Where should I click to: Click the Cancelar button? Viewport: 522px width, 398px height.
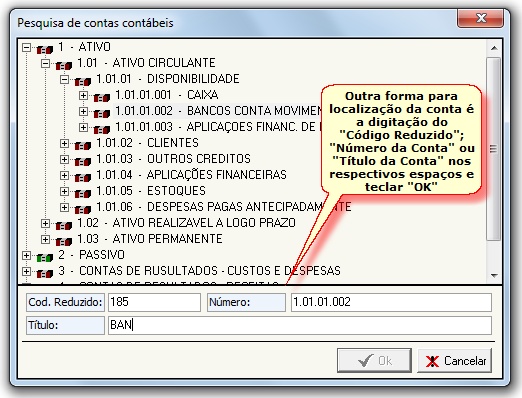455,360
